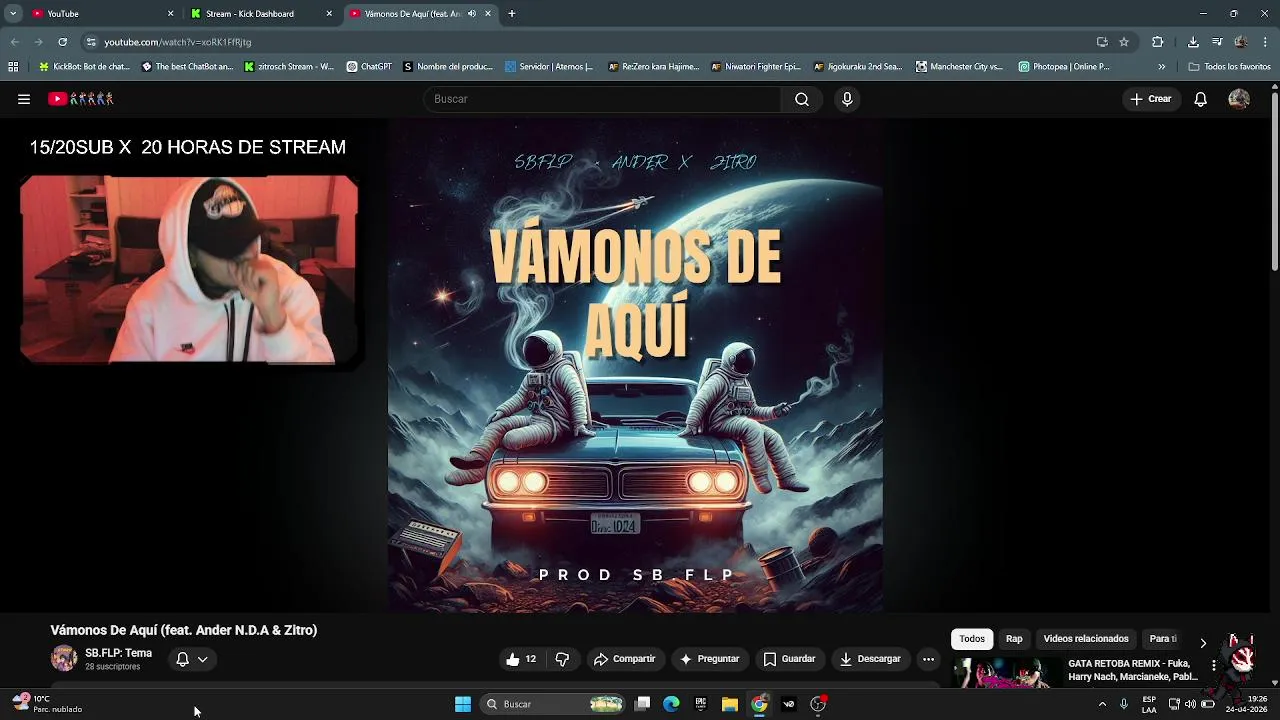Bookmark this page with the star icon
The width and height of the screenshot is (1280, 720).
click(1124, 42)
